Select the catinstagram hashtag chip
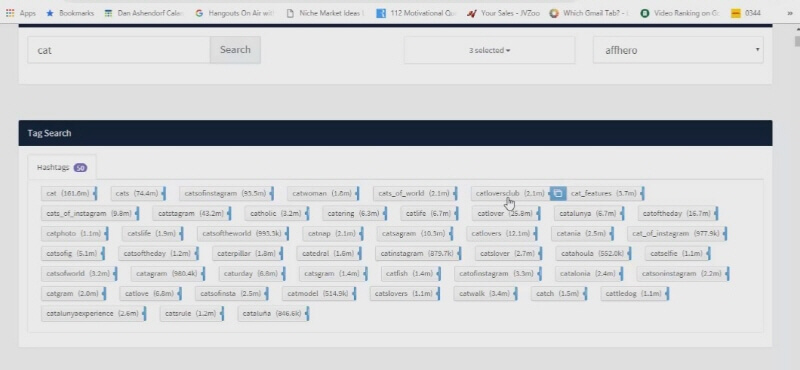The width and height of the screenshot is (800, 370). 418,253
